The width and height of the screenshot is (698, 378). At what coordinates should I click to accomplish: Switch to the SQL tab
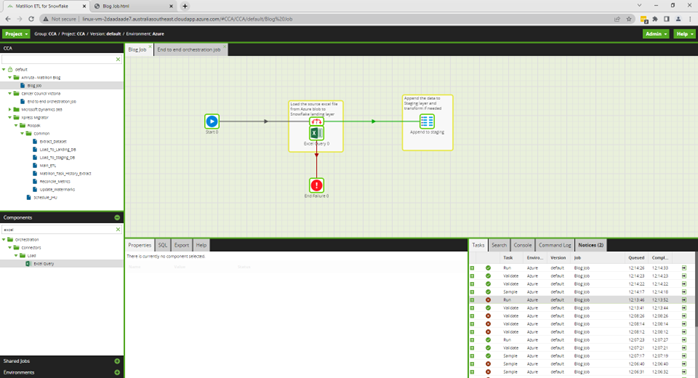click(x=162, y=245)
